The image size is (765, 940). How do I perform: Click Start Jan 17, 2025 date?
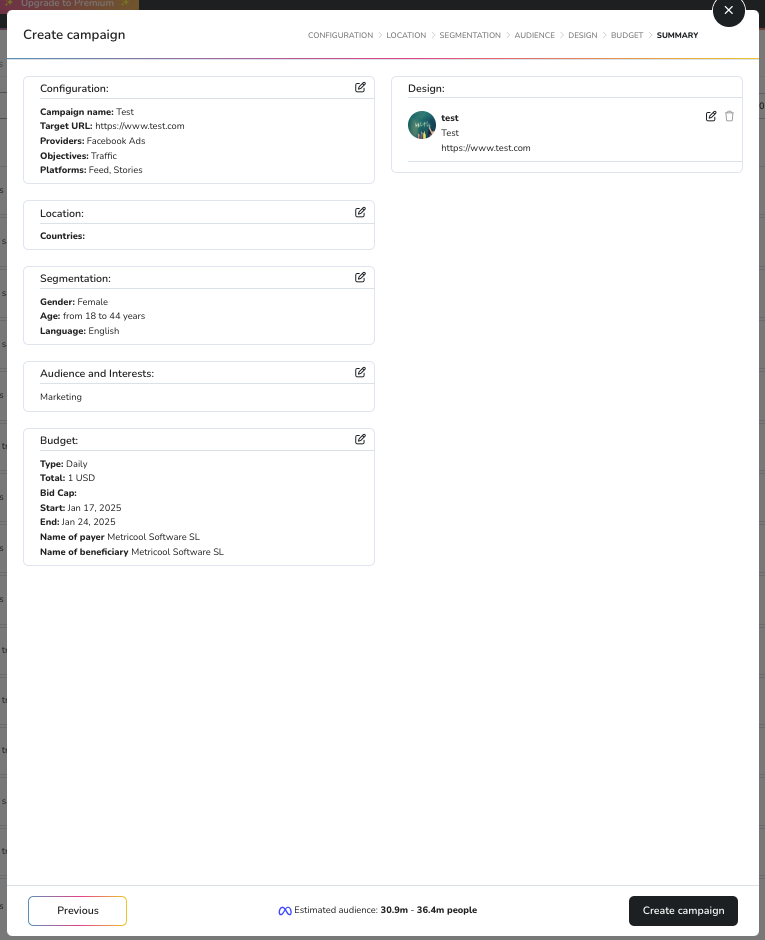pos(80,508)
